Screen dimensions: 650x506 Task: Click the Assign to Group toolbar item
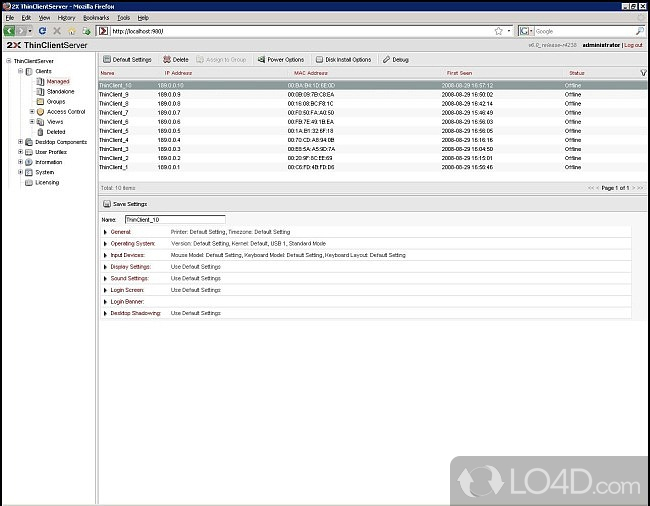pyautogui.click(x=221, y=60)
